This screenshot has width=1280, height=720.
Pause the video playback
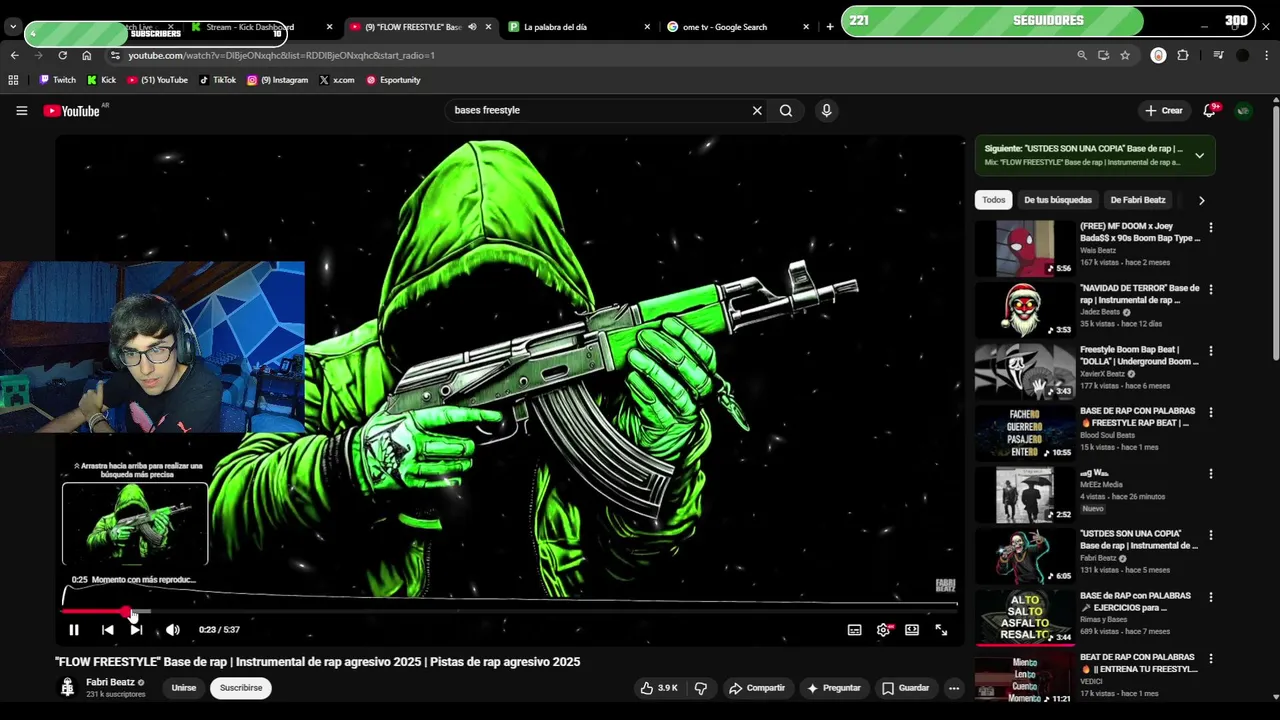coord(73,630)
